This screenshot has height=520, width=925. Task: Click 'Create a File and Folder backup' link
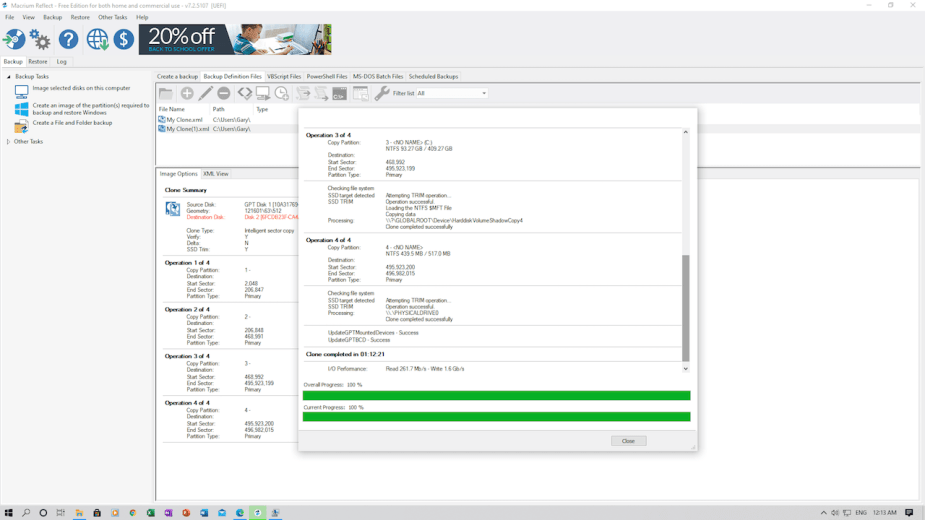[x=72, y=123]
